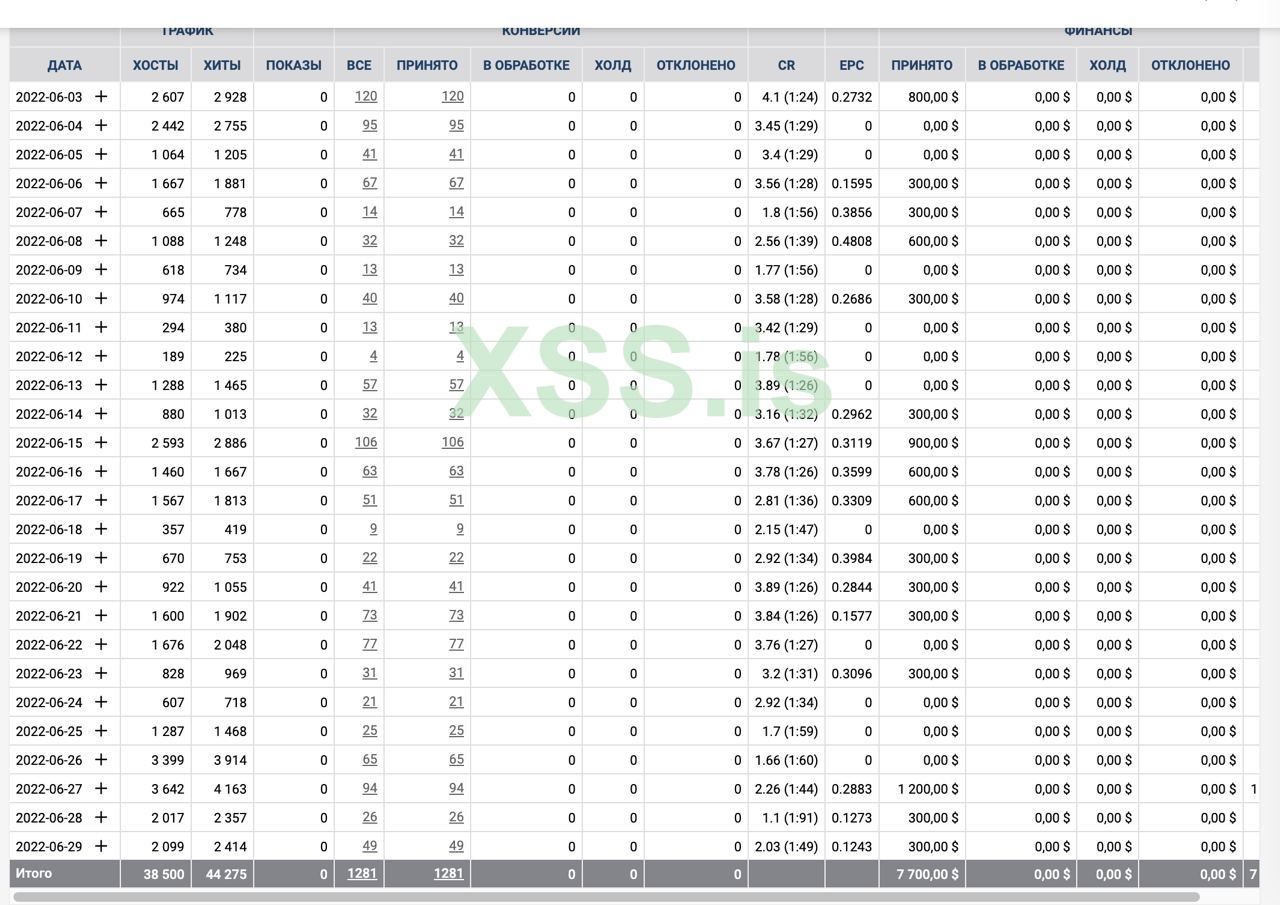Click the ВСЕ conversions column header
This screenshot has width=1280, height=905.
click(x=359, y=65)
